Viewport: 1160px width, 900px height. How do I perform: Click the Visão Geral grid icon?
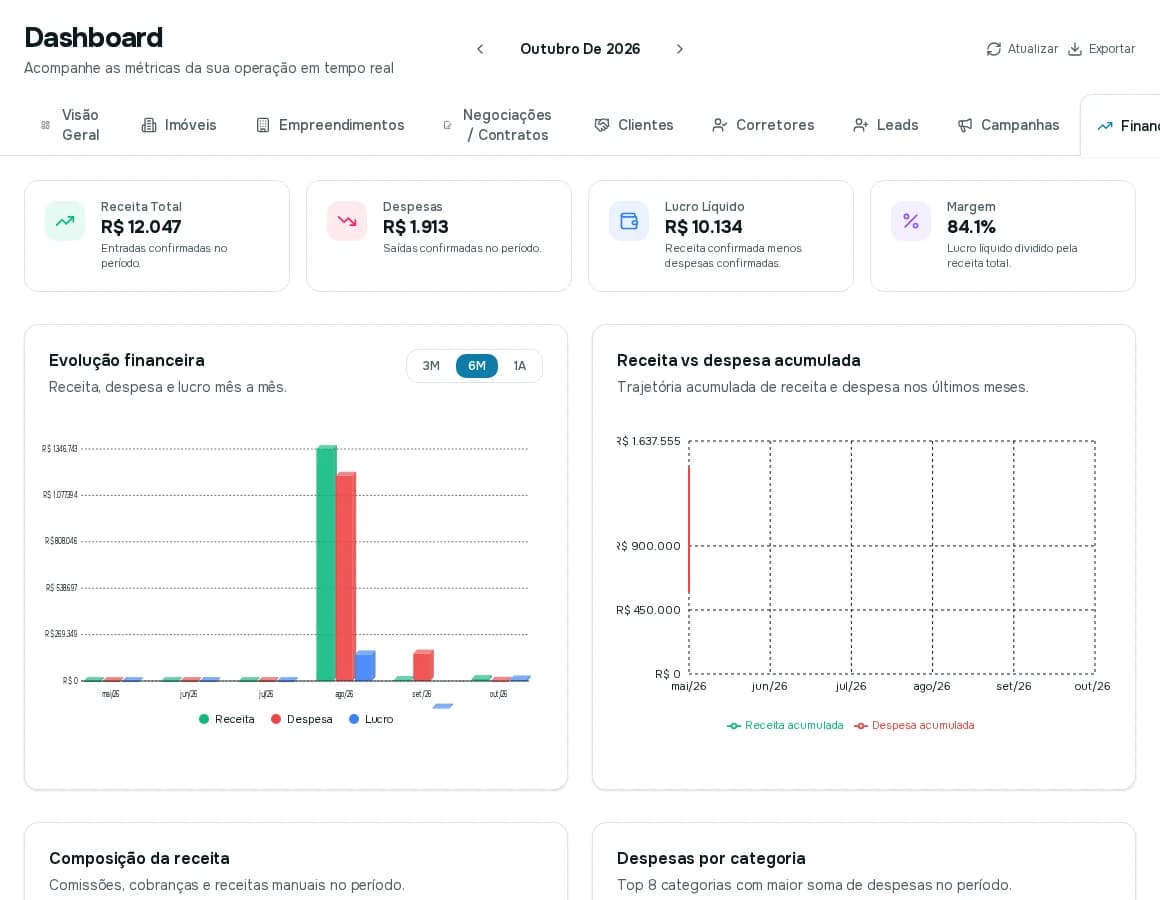pyautogui.click(x=45, y=125)
